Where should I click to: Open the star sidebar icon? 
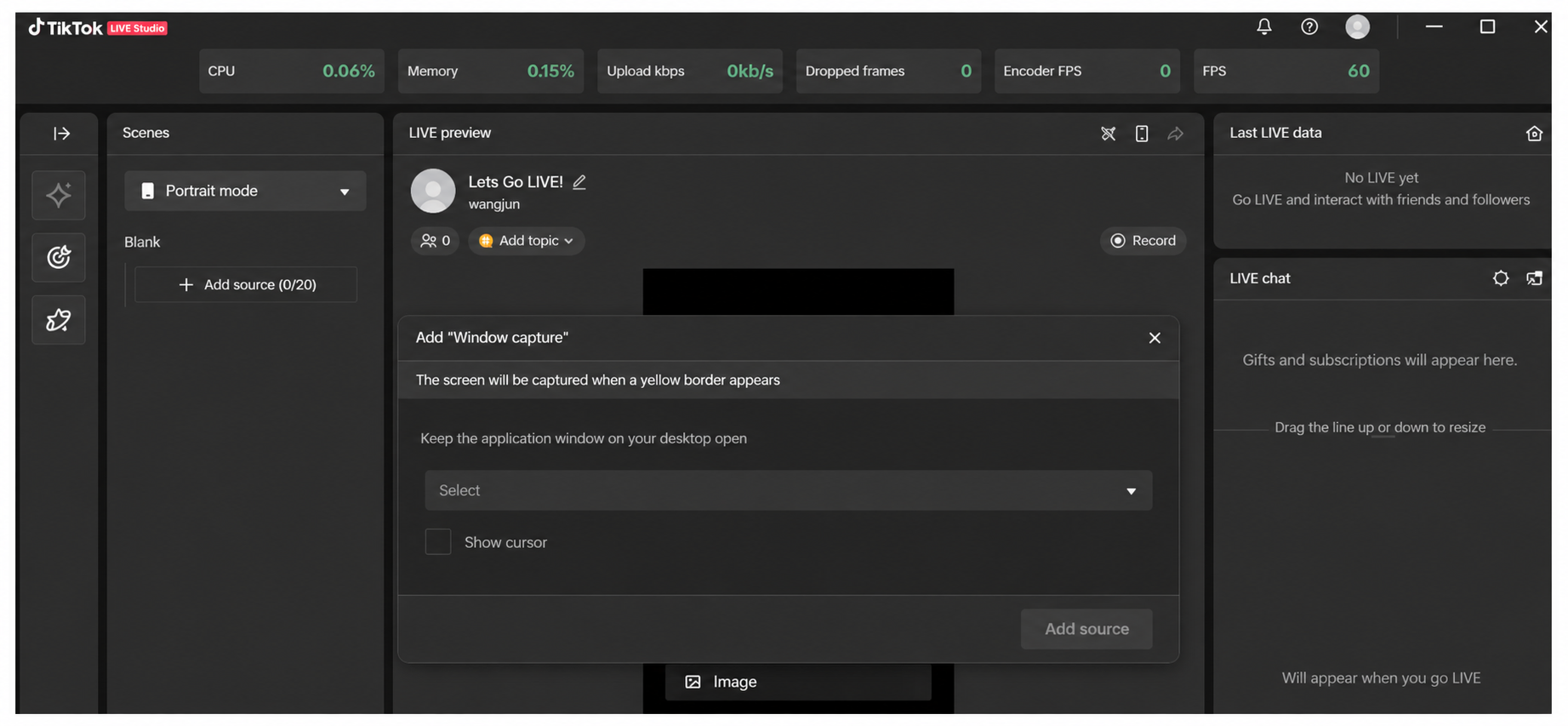point(59,320)
